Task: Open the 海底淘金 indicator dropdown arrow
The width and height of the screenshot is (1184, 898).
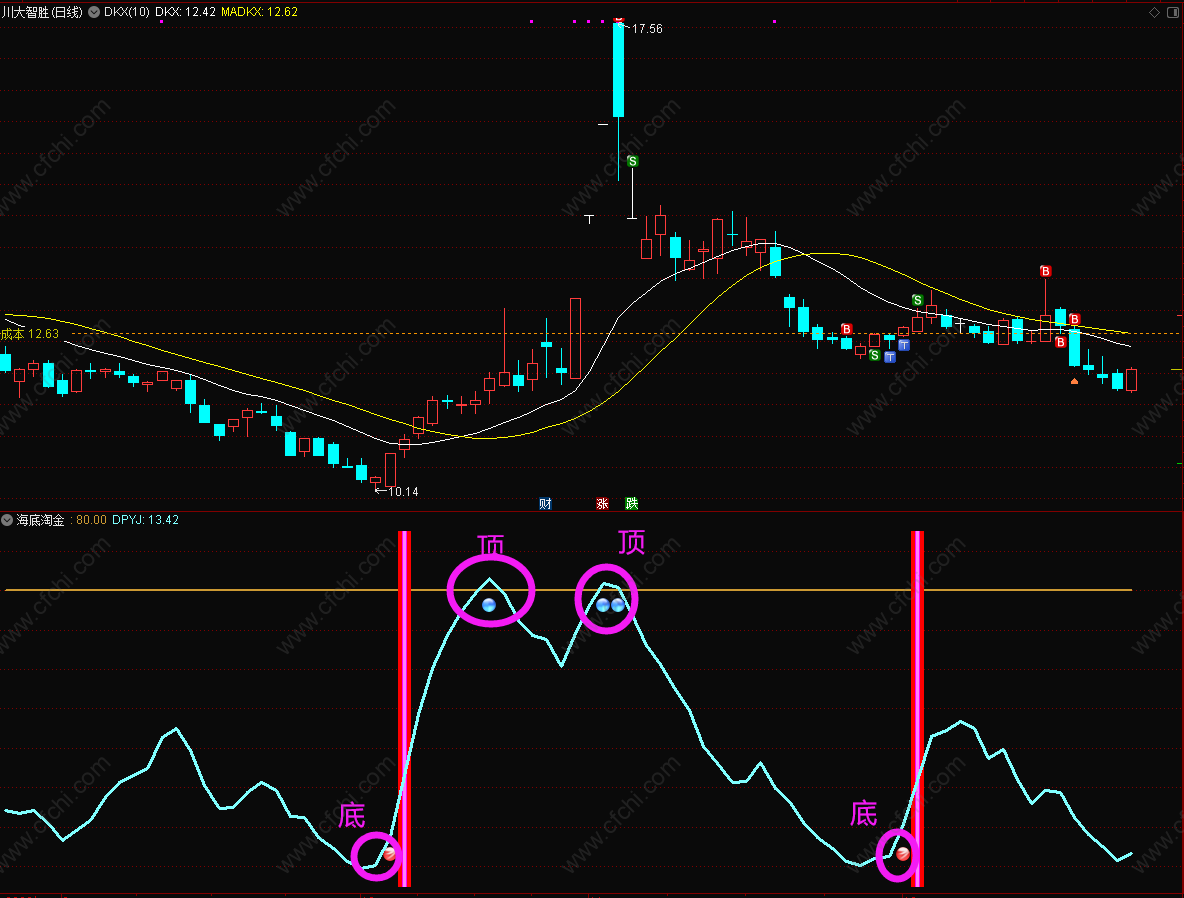Action: pos(7,520)
